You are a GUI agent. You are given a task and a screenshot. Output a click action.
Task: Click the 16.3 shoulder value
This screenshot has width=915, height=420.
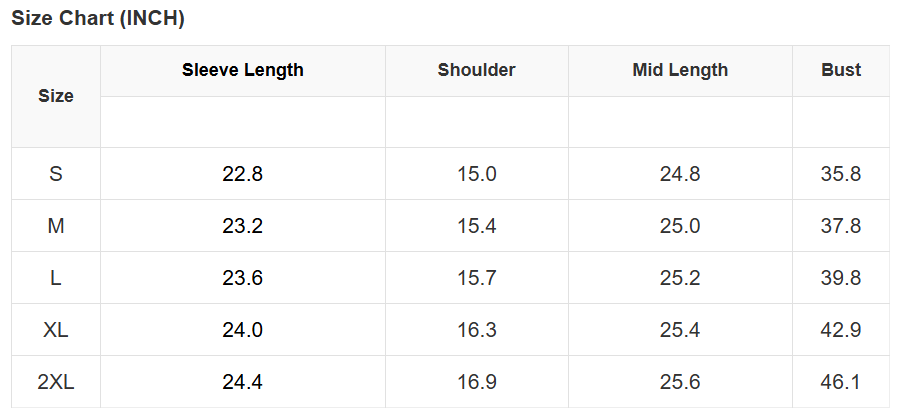pyautogui.click(x=477, y=330)
